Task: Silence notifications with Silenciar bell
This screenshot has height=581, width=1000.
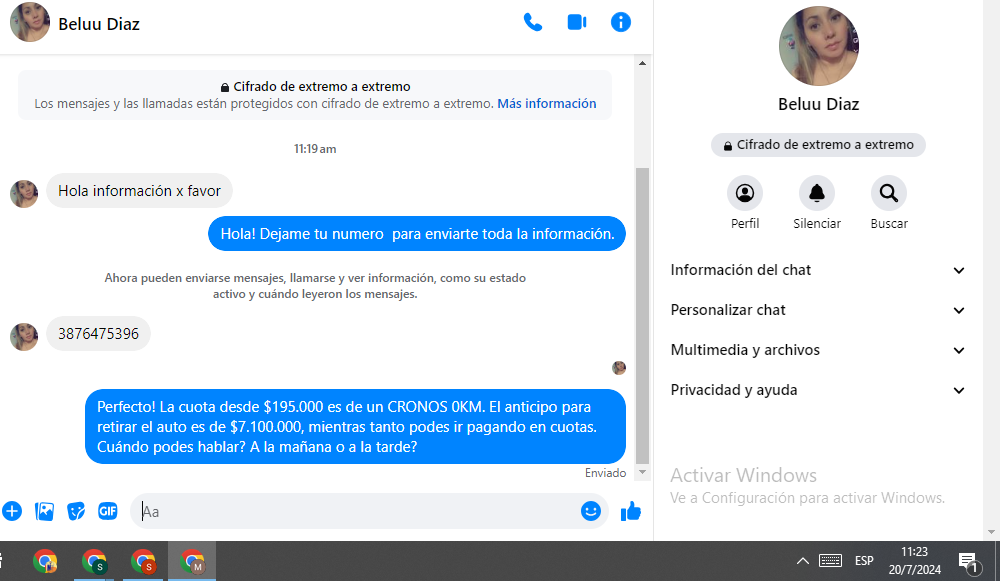Action: coord(817,193)
